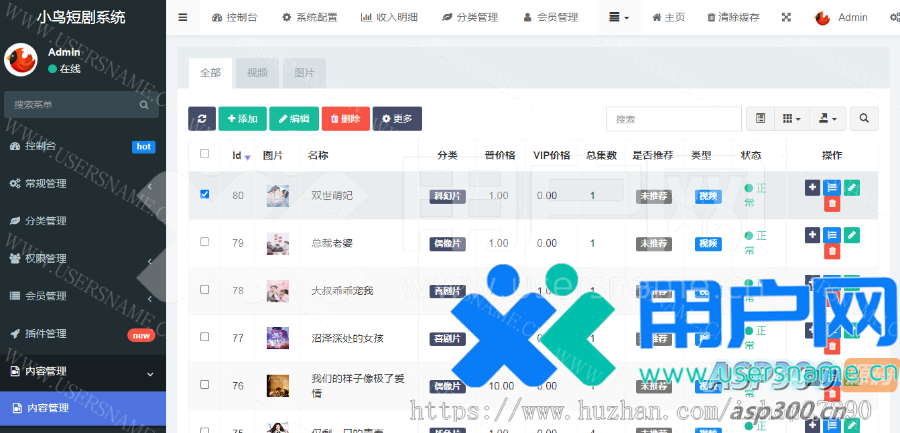The height and width of the screenshot is (433, 900).
Task: Toggle sidebar with the hamburger icon
Action: coord(183,17)
